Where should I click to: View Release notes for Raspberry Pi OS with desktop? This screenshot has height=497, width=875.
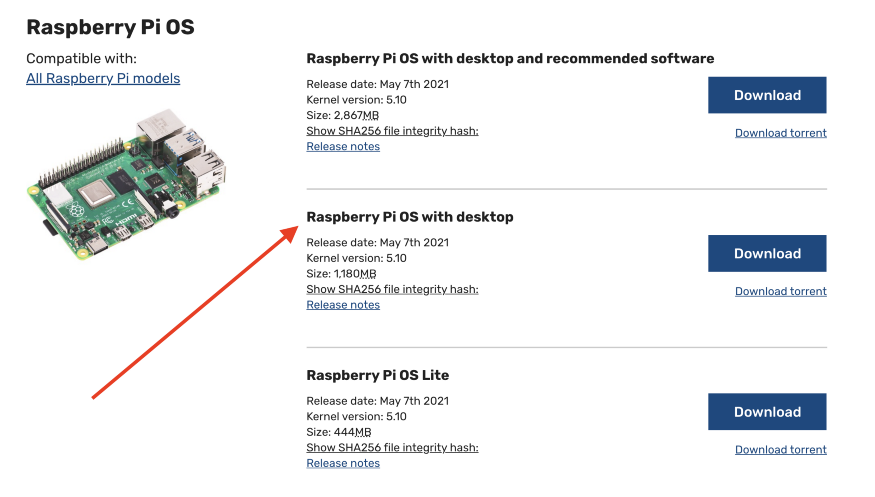(x=343, y=305)
